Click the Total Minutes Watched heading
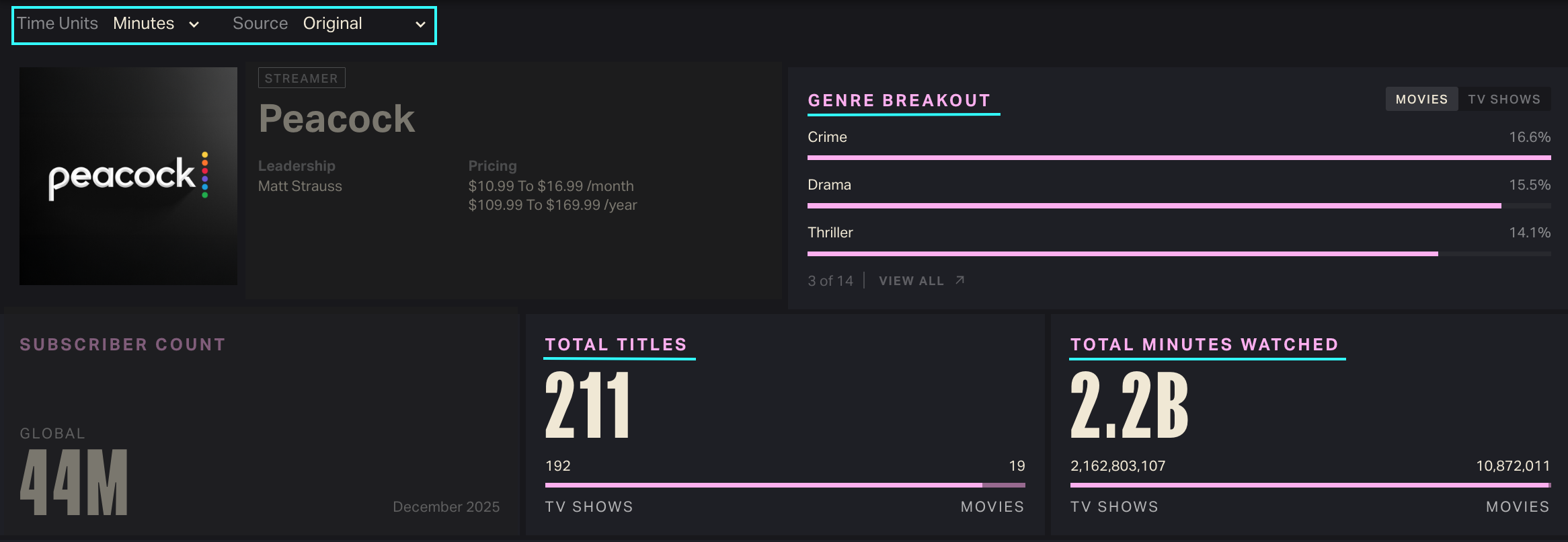The image size is (1568, 542). point(1204,345)
